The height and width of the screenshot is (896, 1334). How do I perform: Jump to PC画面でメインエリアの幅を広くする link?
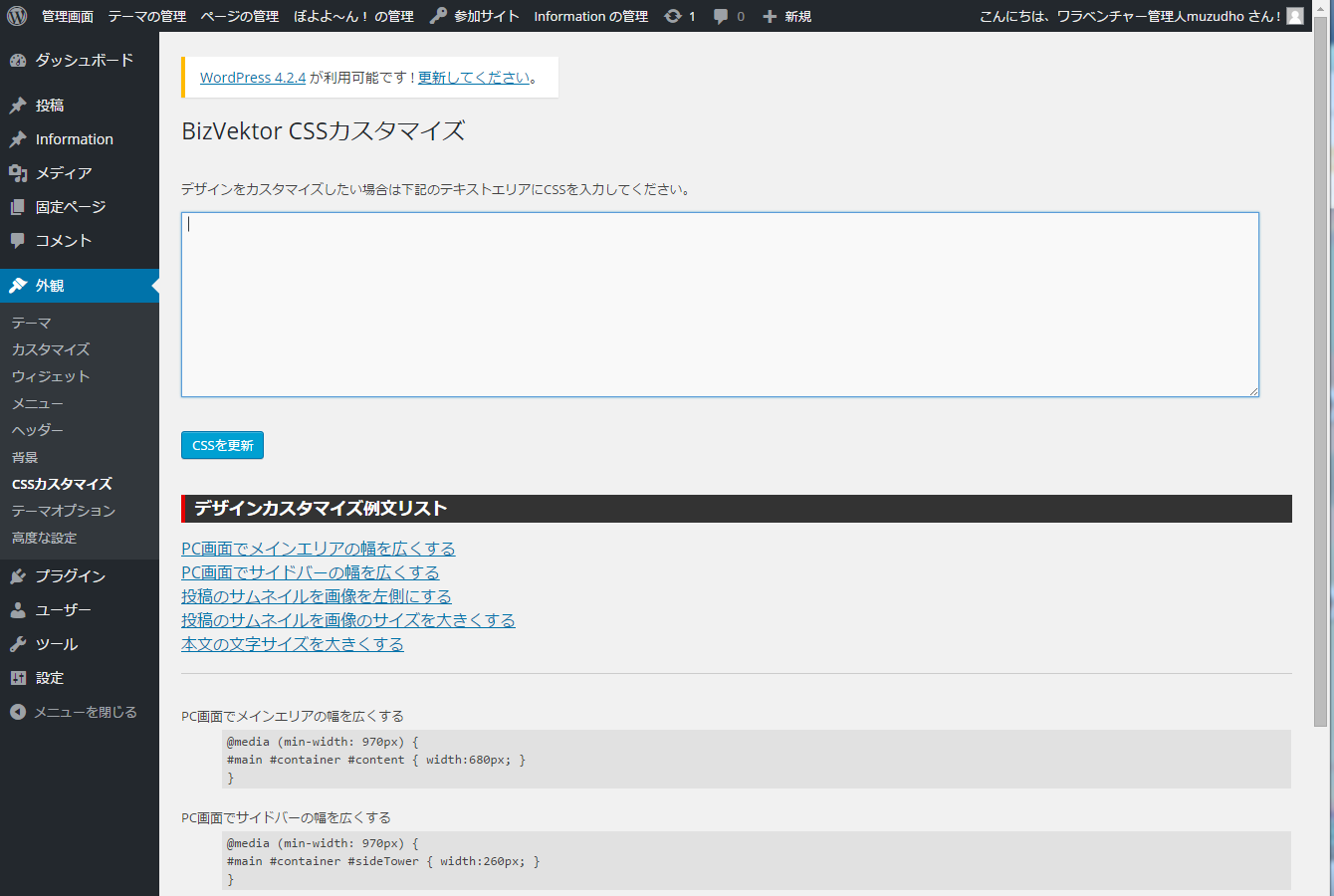[319, 549]
